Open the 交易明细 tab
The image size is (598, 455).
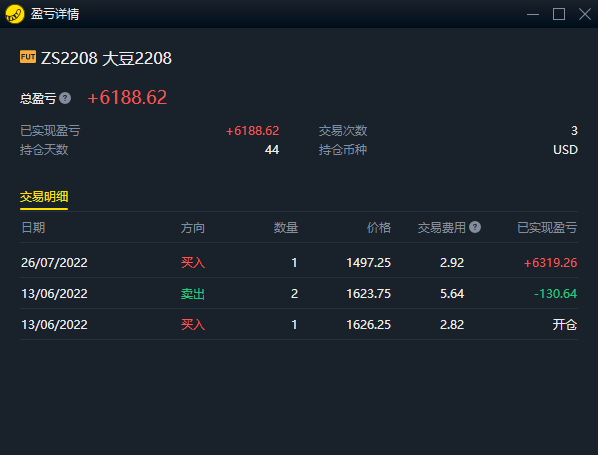coord(44,197)
